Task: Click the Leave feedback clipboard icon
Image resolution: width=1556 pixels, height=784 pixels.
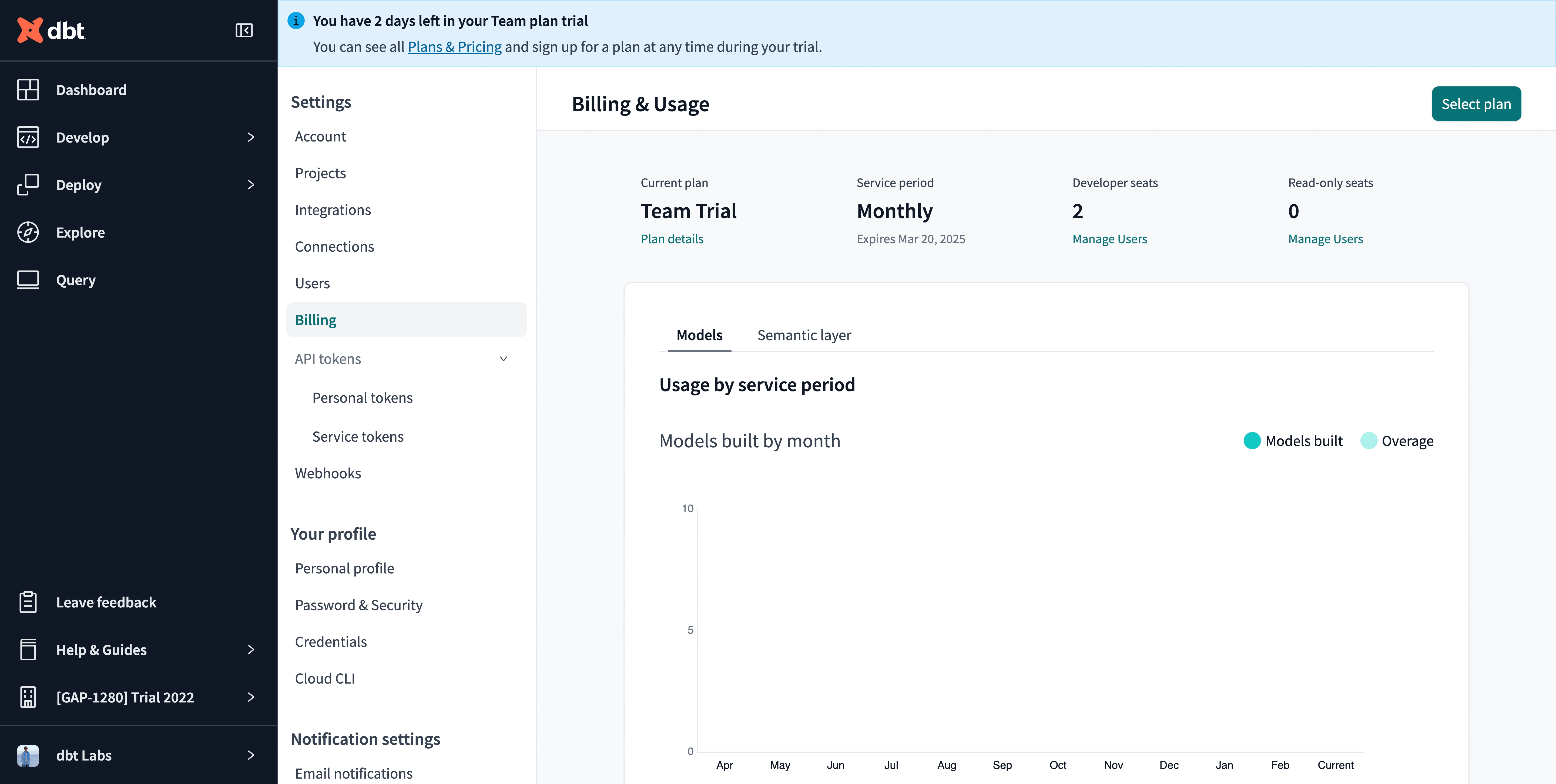Action: pyautogui.click(x=28, y=602)
